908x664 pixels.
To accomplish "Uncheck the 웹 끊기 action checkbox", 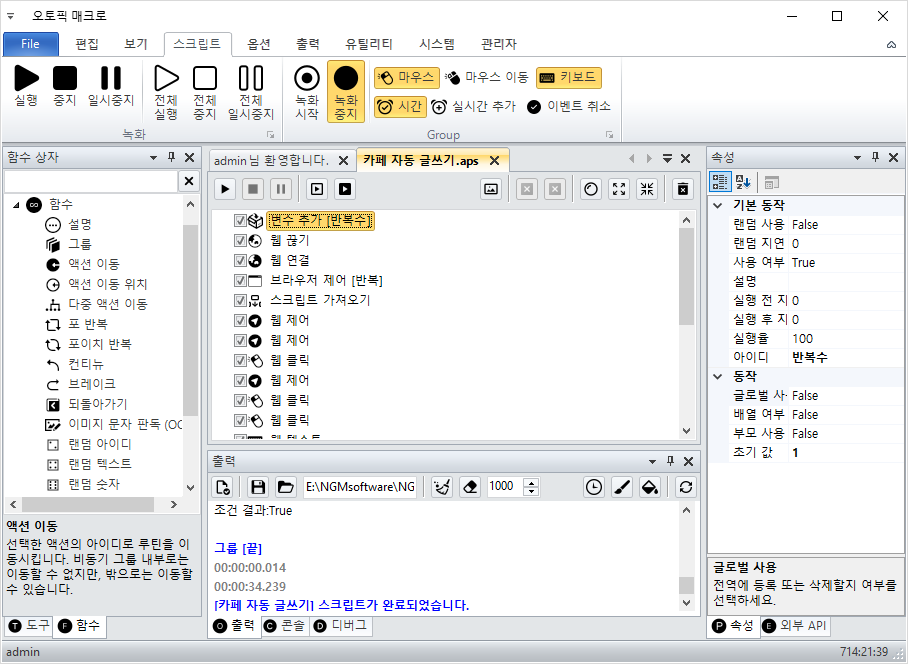I will point(240,240).
